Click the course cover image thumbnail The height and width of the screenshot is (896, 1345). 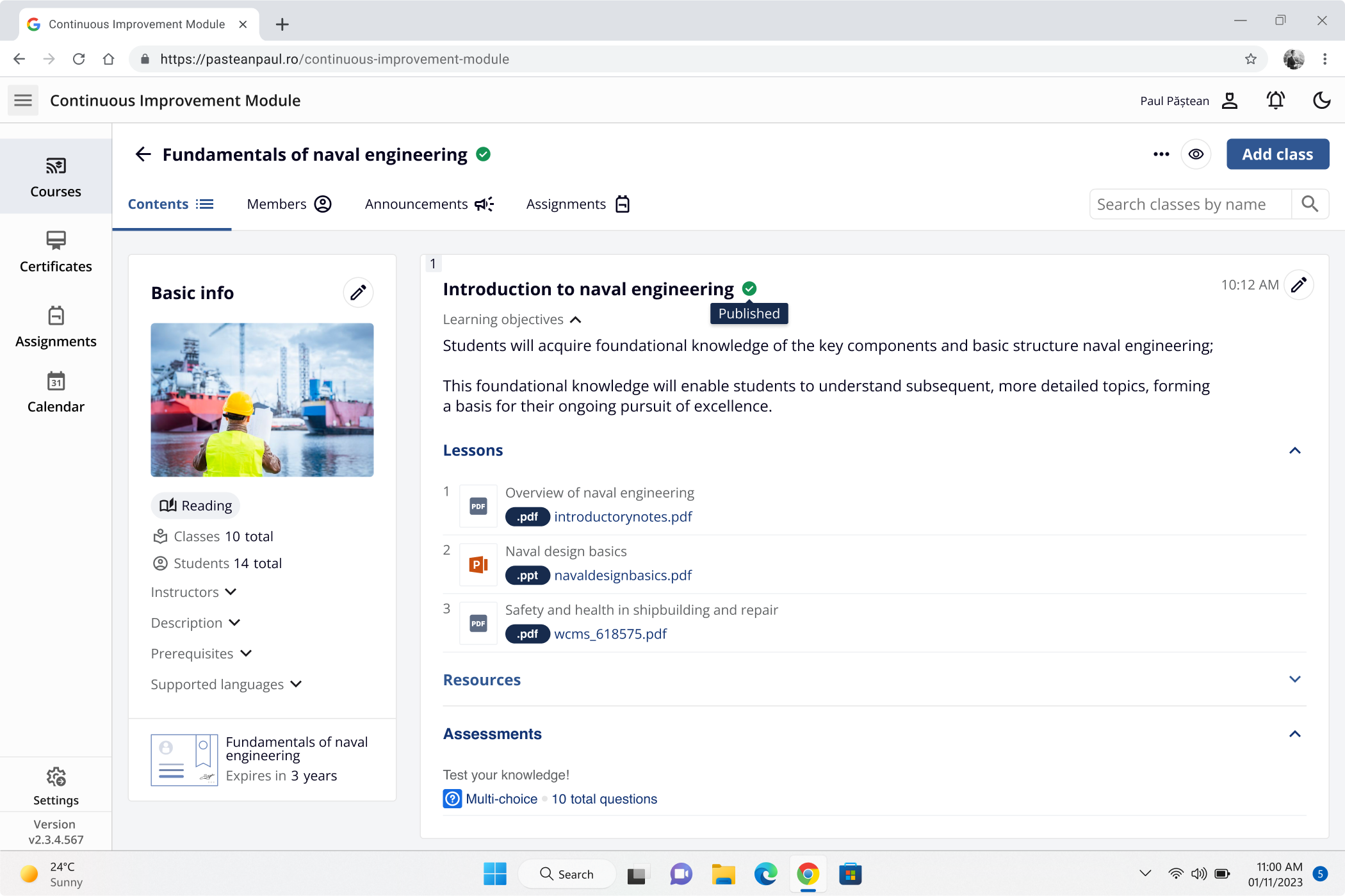(262, 400)
